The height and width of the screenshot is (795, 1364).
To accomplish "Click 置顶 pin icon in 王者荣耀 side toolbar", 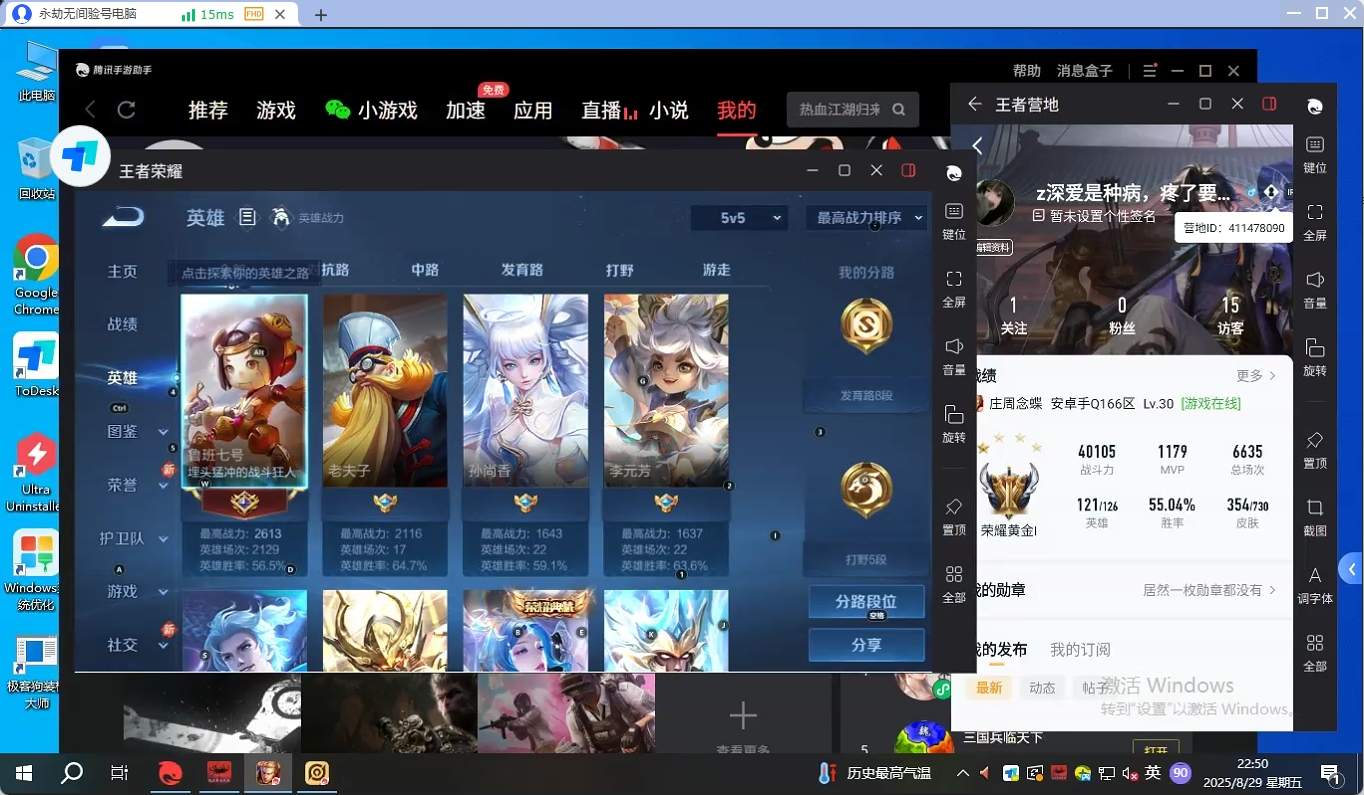I will pyautogui.click(x=954, y=507).
